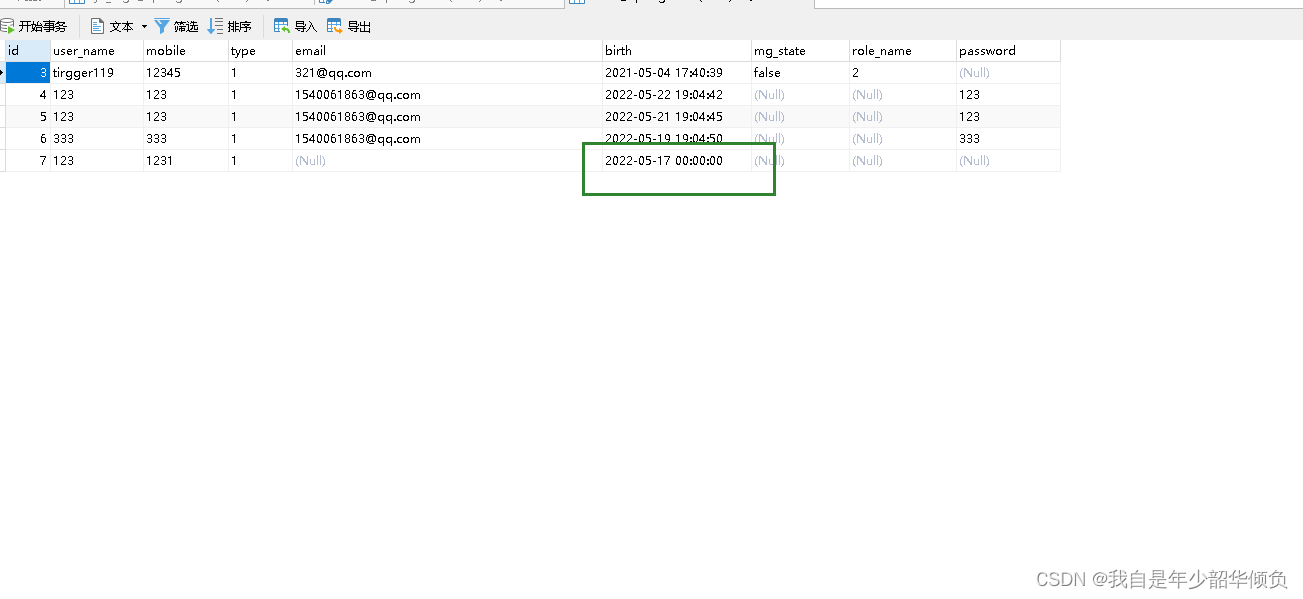Select the type column header
This screenshot has width=1303, height=599.
pyautogui.click(x=260, y=50)
